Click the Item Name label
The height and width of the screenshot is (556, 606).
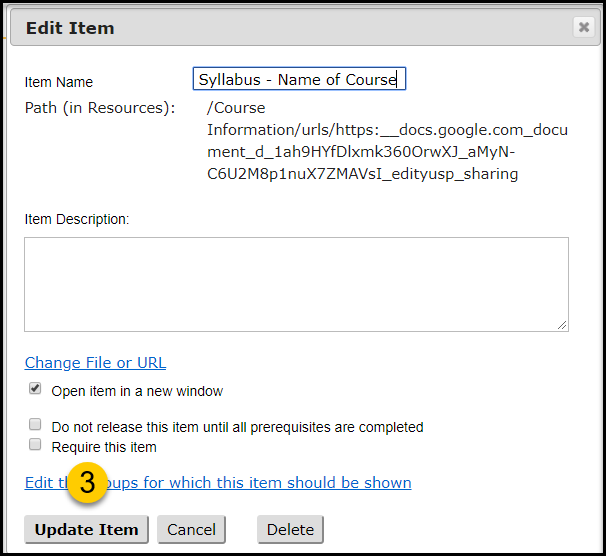[59, 82]
